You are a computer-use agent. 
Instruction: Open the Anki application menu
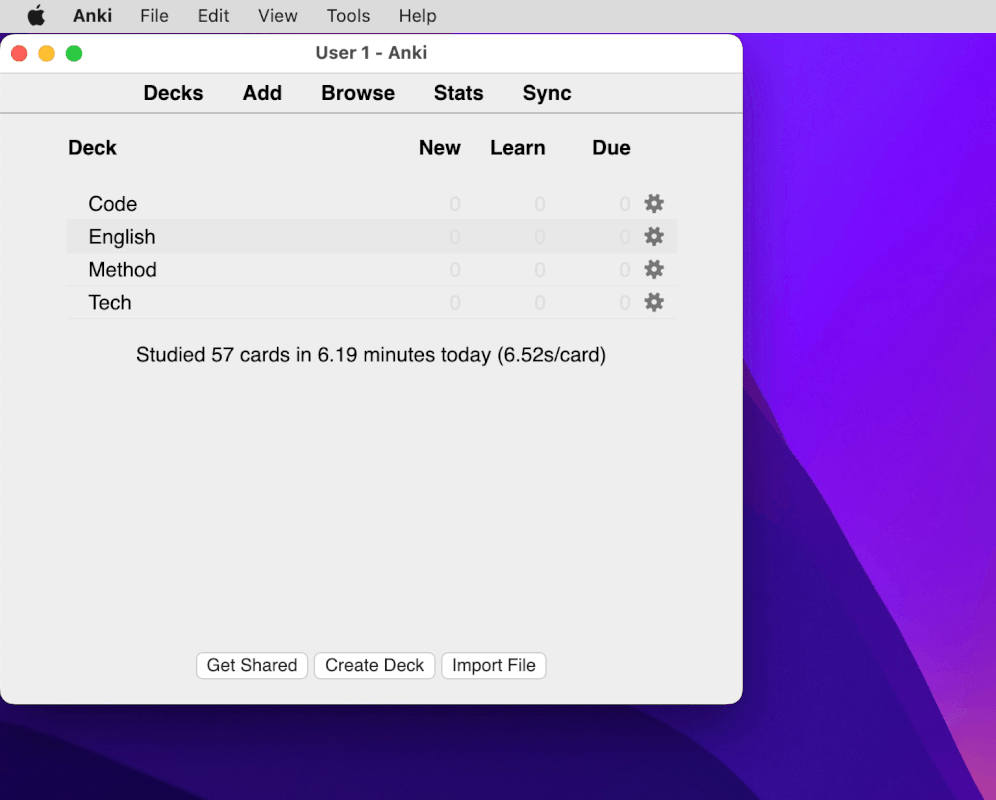tap(92, 15)
